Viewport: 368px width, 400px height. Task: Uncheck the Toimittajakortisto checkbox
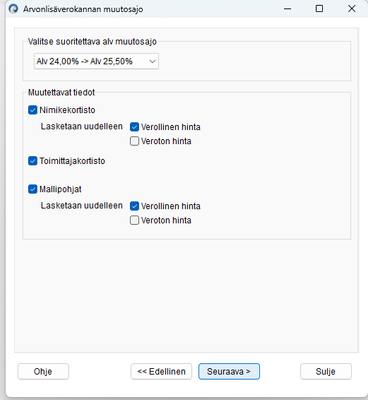point(32,161)
